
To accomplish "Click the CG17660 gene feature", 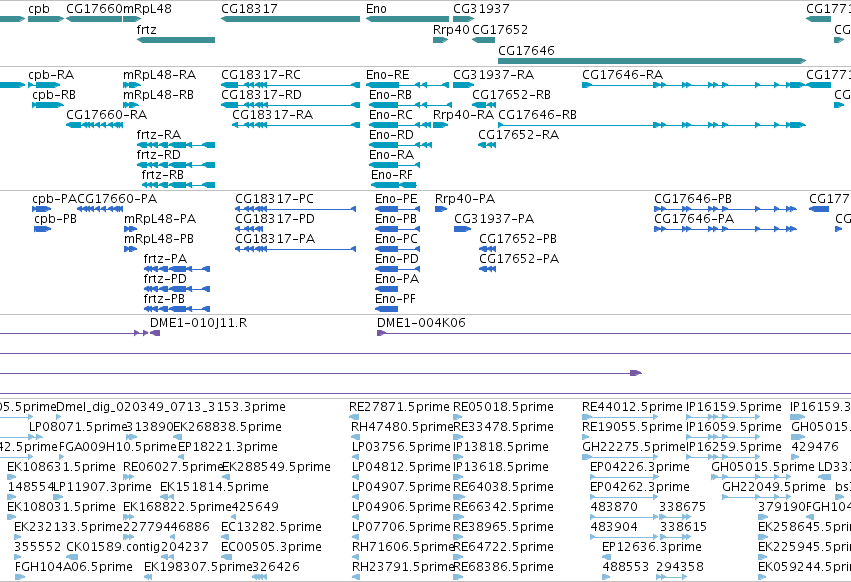I will click(x=94, y=19).
